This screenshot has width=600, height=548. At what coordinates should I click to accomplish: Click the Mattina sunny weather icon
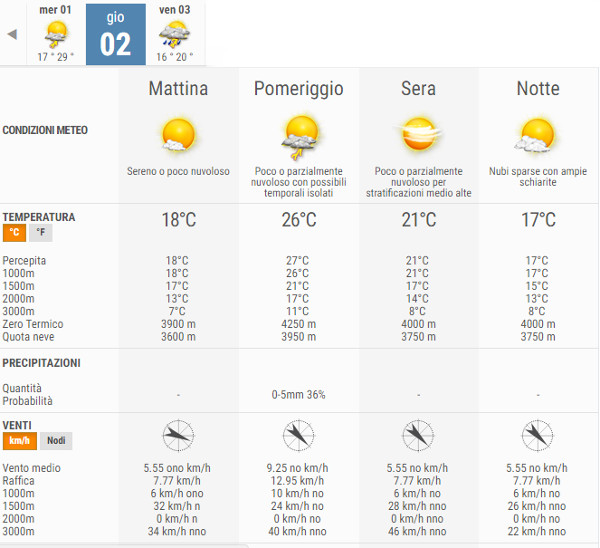pos(178,135)
